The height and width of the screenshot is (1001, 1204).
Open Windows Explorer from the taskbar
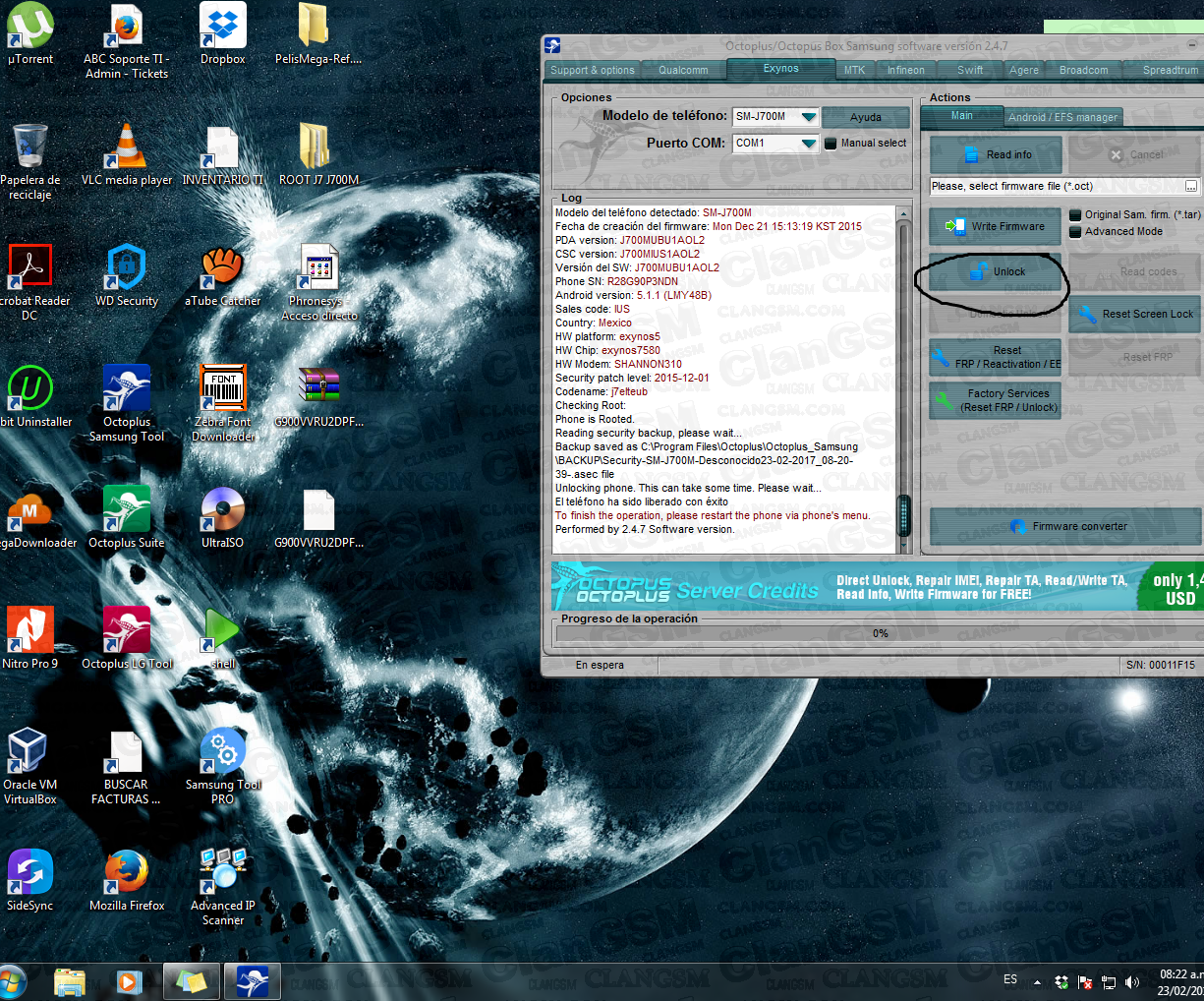70,981
